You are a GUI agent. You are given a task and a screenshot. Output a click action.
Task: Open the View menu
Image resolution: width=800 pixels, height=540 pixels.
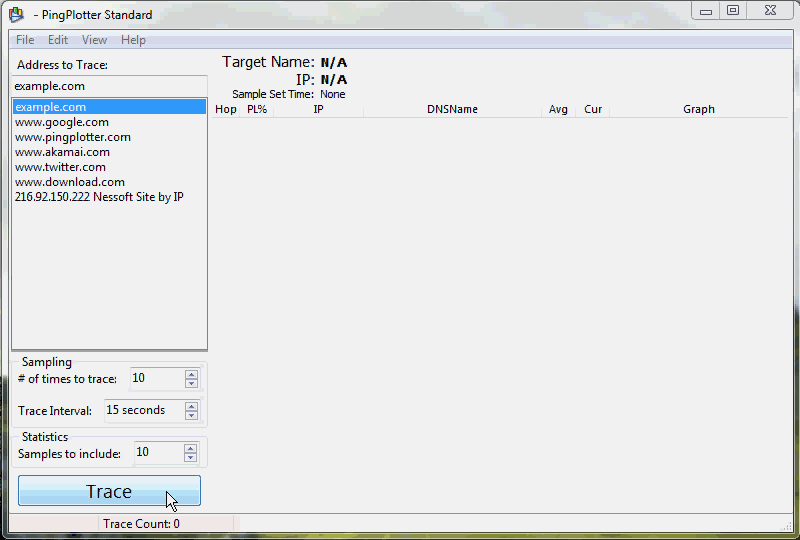(x=94, y=40)
